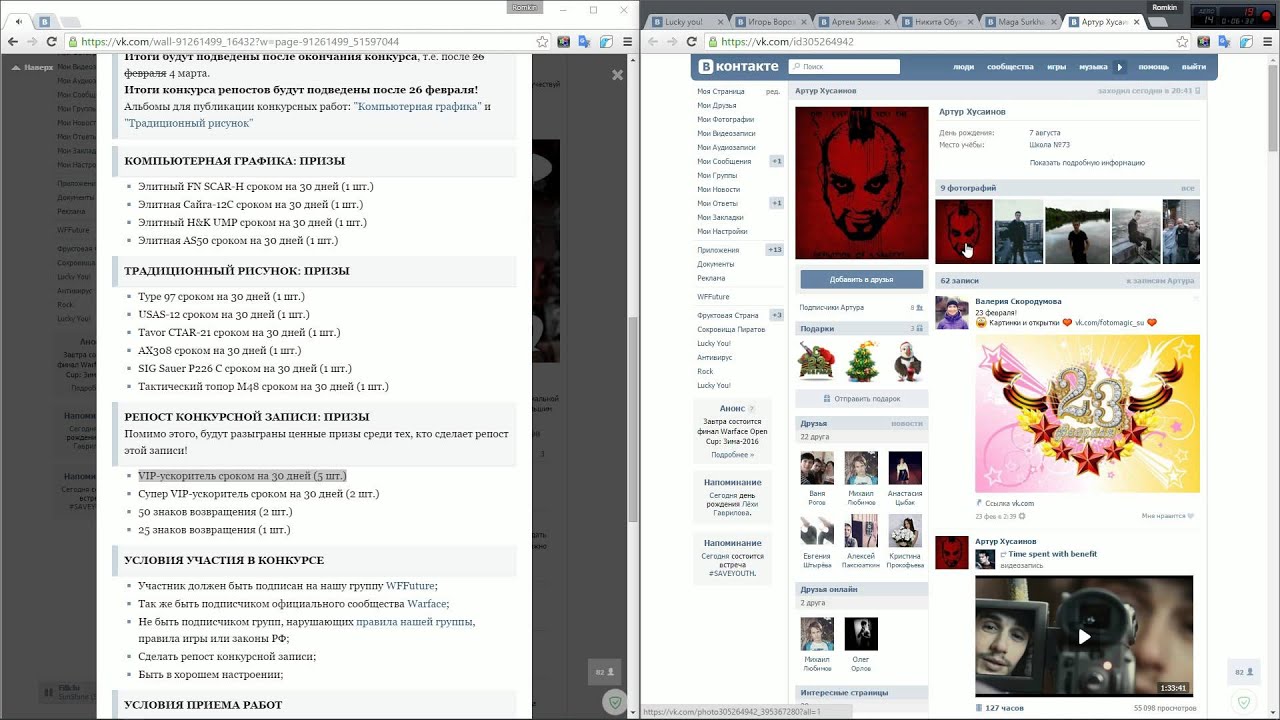Viewport: 1280px width, 720px height.
Task: Select text "VIP-ускоритель сроком на 30 дней (5 шт.)"
Action: click(x=242, y=476)
